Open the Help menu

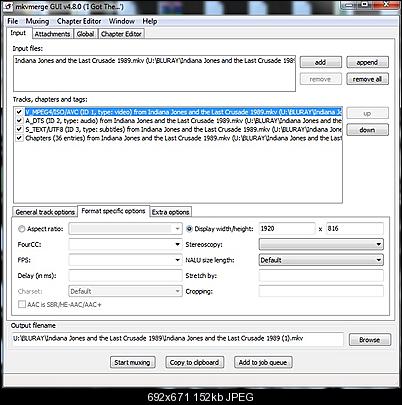click(150, 21)
